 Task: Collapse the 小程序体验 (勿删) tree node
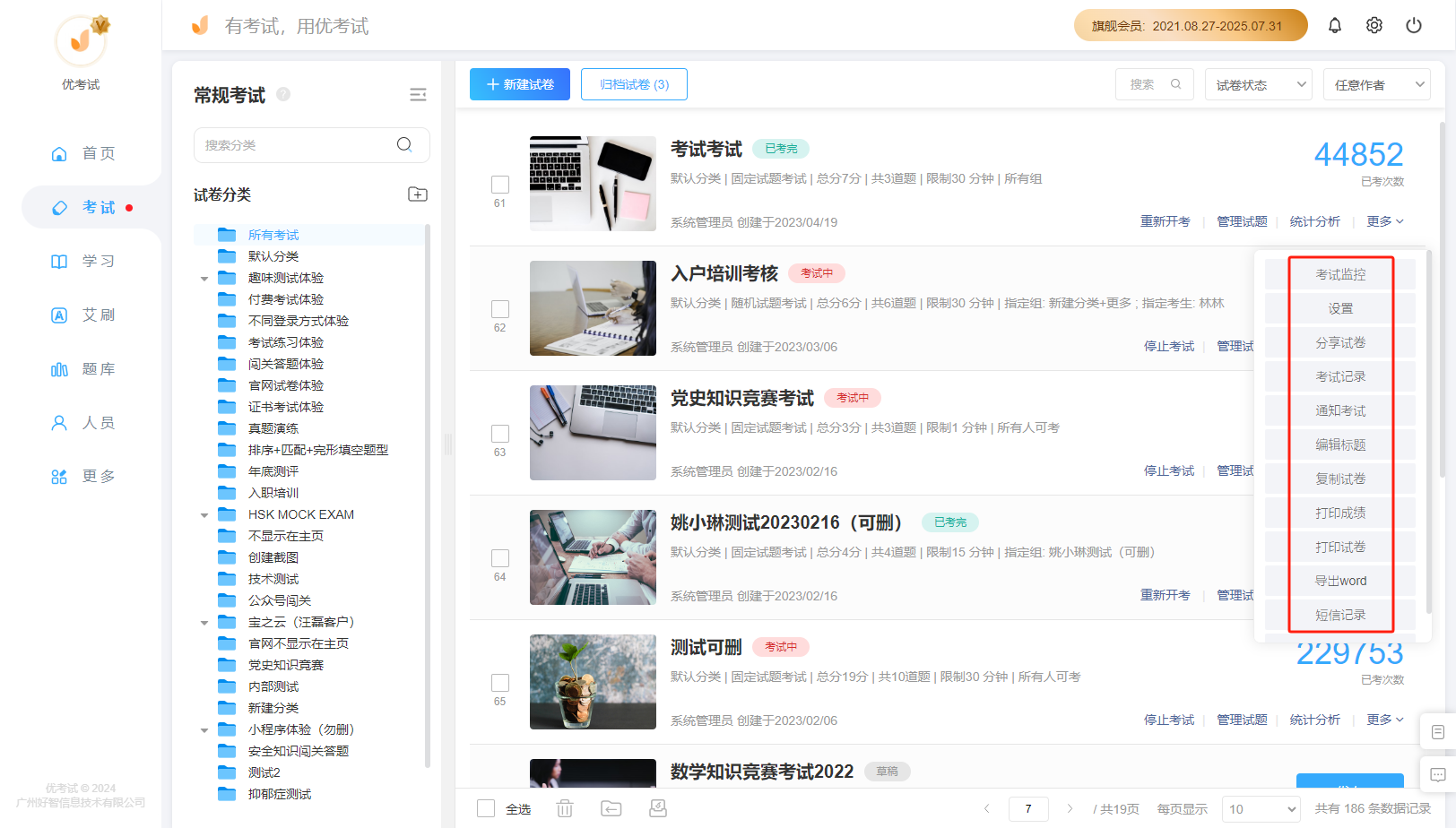tap(204, 730)
